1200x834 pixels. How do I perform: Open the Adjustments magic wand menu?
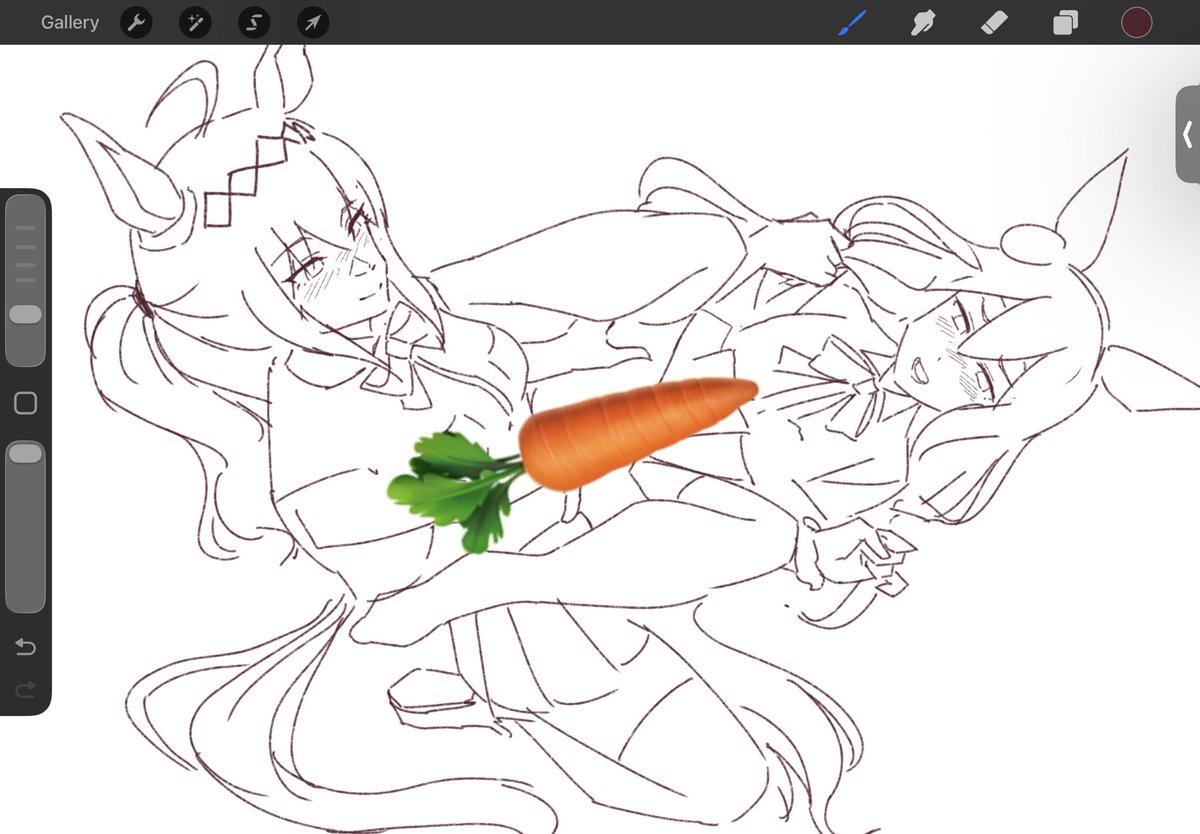(x=195, y=22)
